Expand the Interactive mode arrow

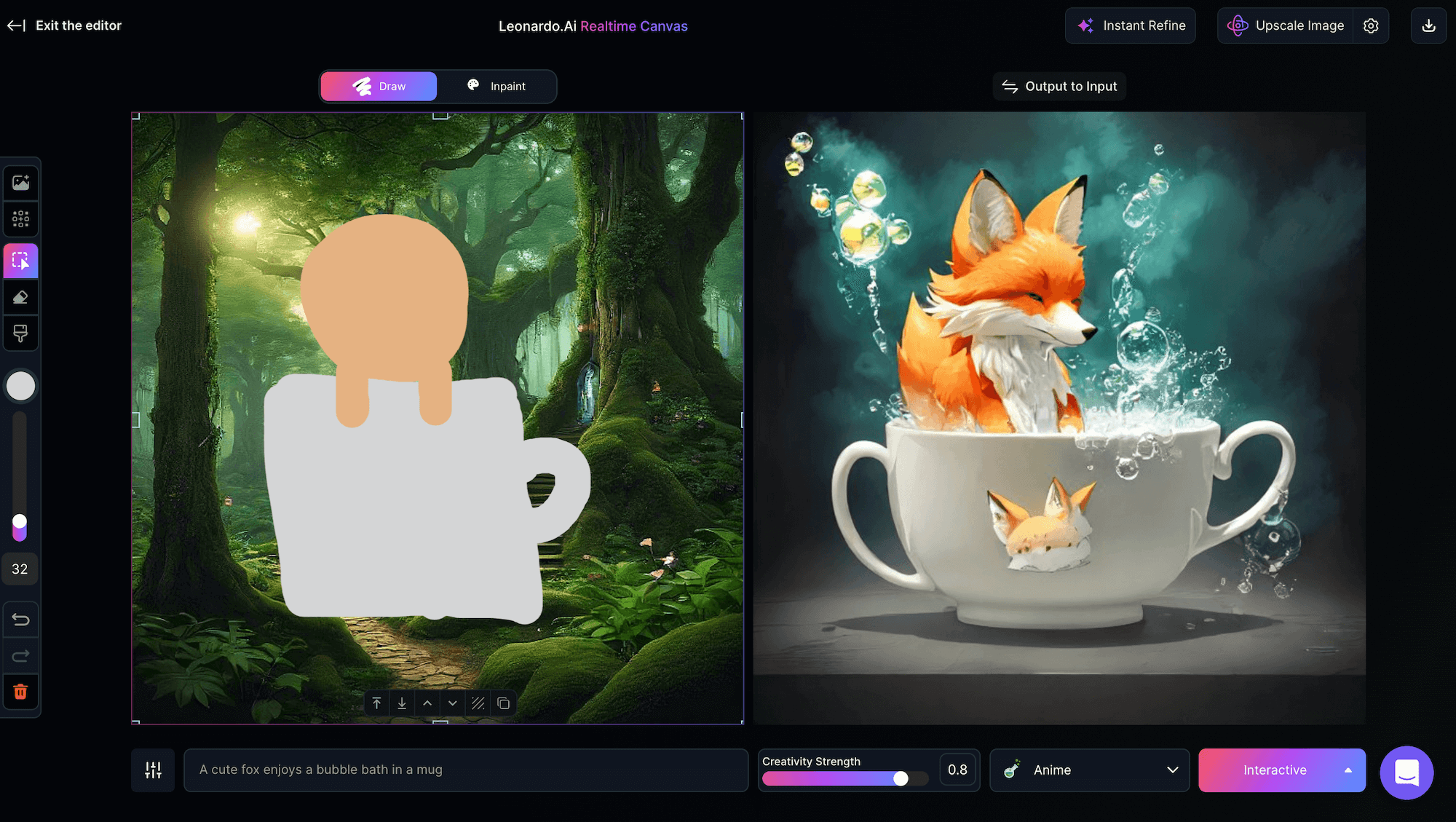pos(1348,770)
